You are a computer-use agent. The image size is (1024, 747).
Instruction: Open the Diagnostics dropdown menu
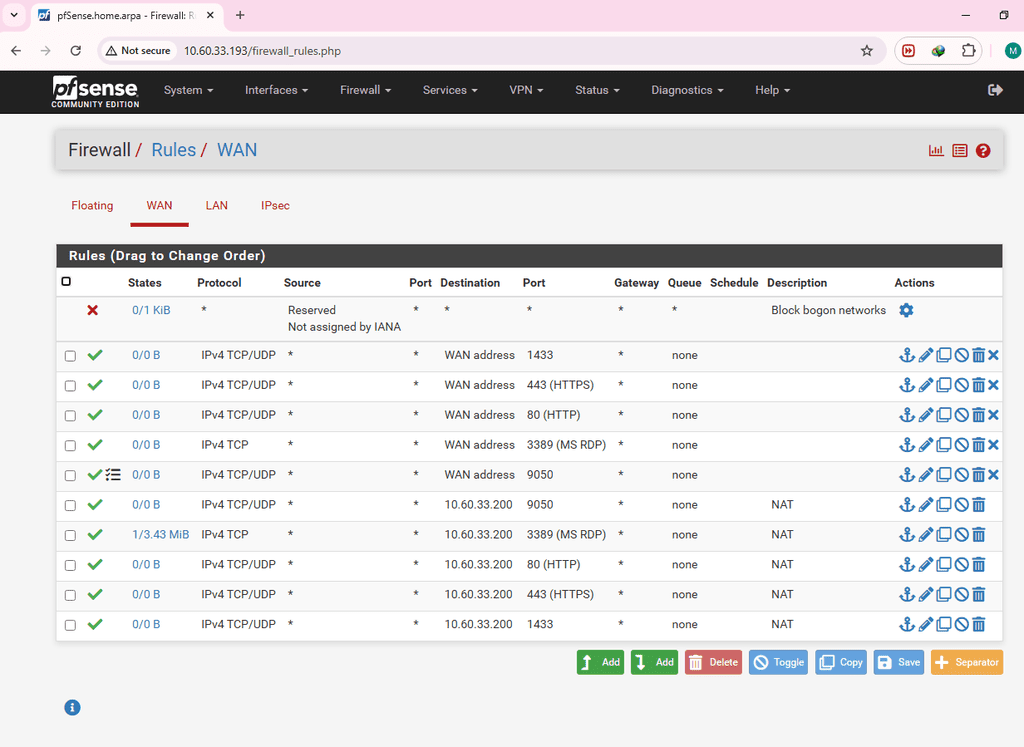pyautogui.click(x=687, y=90)
